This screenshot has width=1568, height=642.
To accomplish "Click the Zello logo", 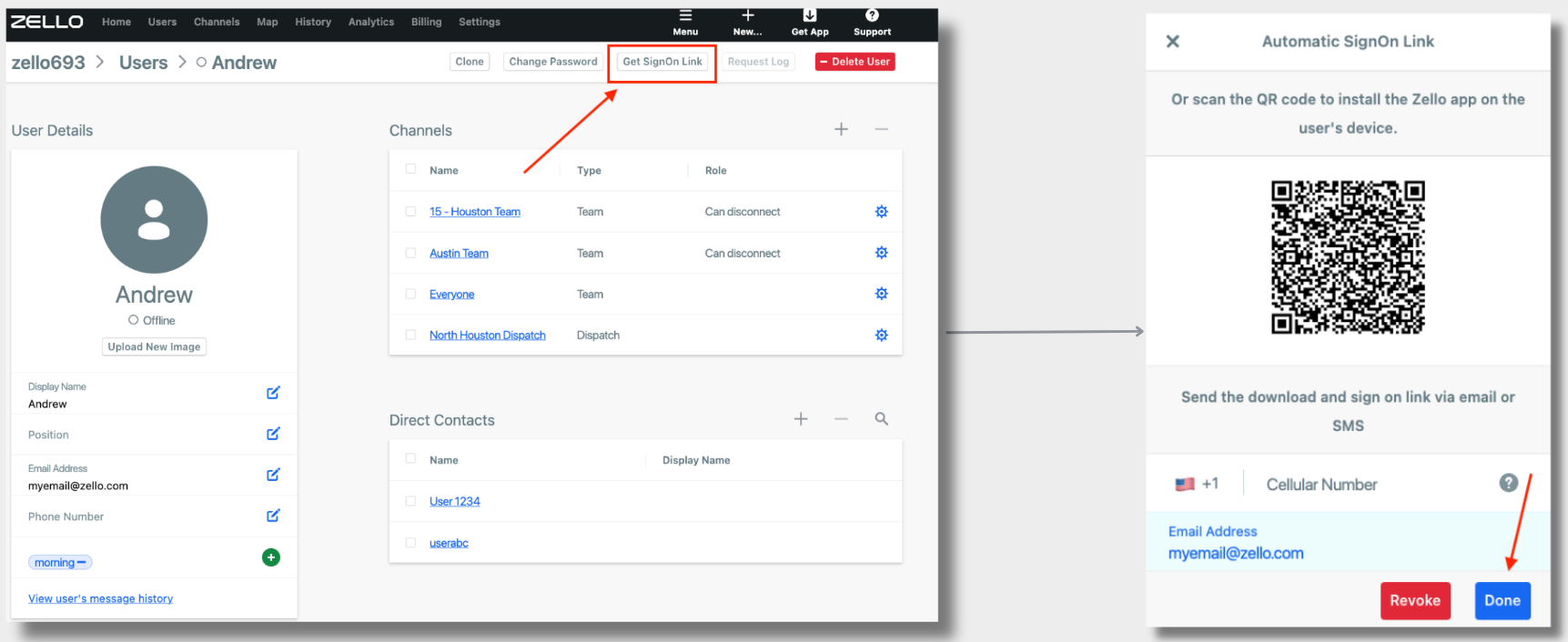I will (46, 22).
